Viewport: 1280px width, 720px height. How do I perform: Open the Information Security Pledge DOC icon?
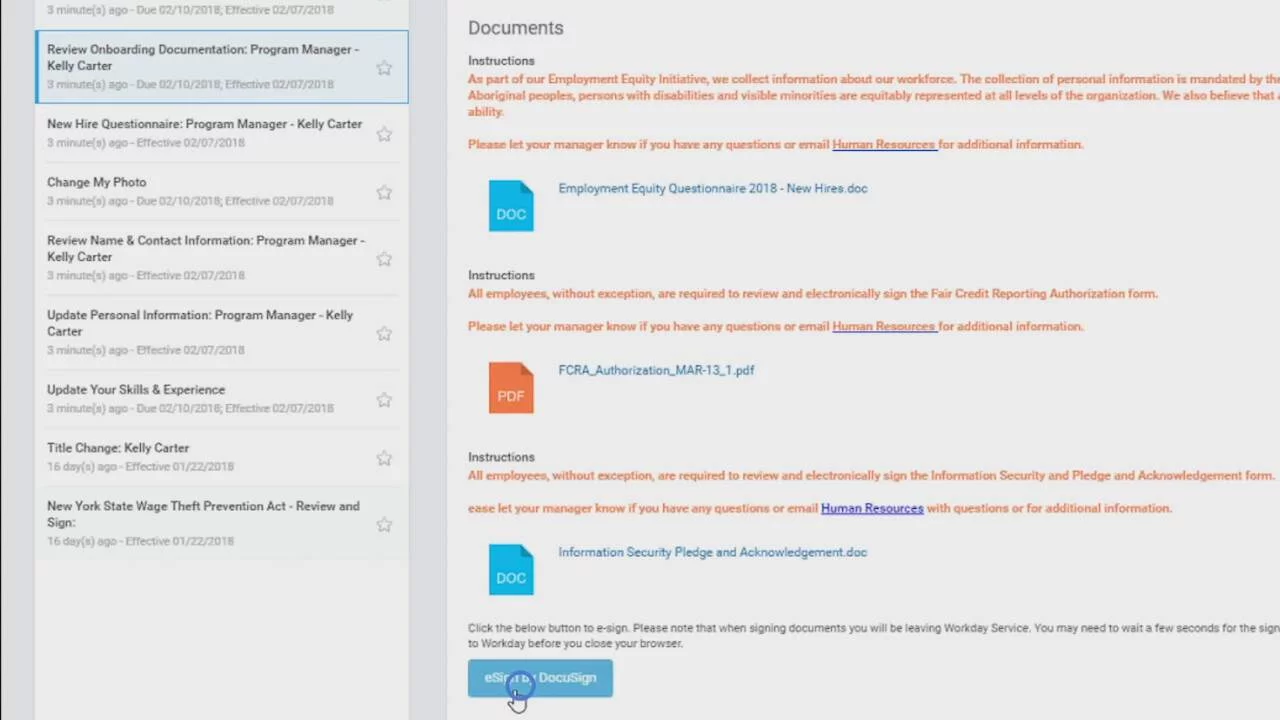pos(511,568)
